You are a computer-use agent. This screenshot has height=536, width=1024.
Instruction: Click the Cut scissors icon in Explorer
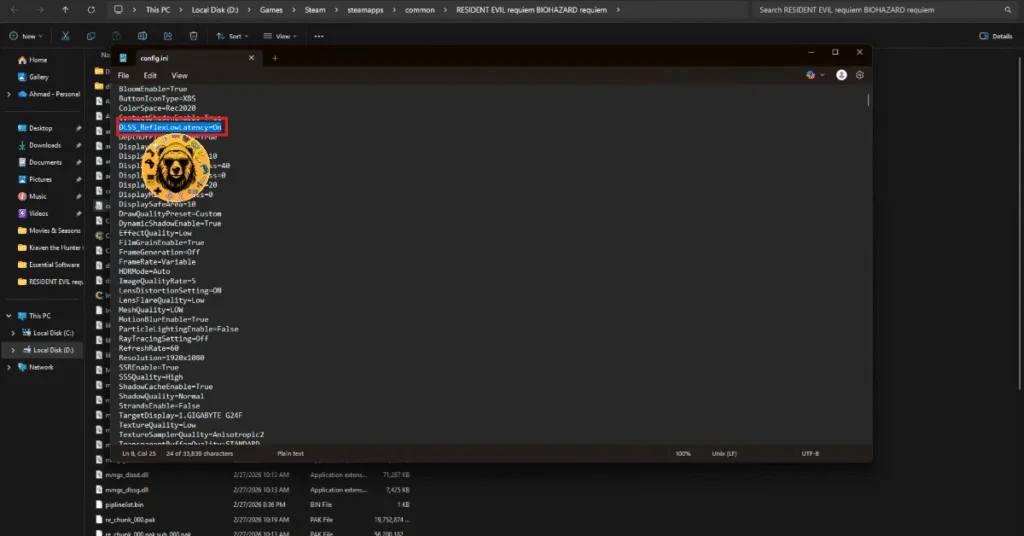(x=64, y=36)
